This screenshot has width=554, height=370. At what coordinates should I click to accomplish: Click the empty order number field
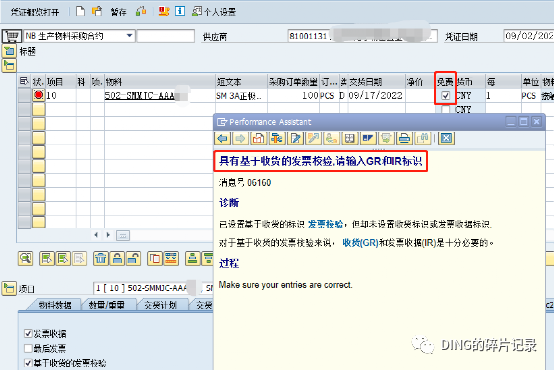165,36
